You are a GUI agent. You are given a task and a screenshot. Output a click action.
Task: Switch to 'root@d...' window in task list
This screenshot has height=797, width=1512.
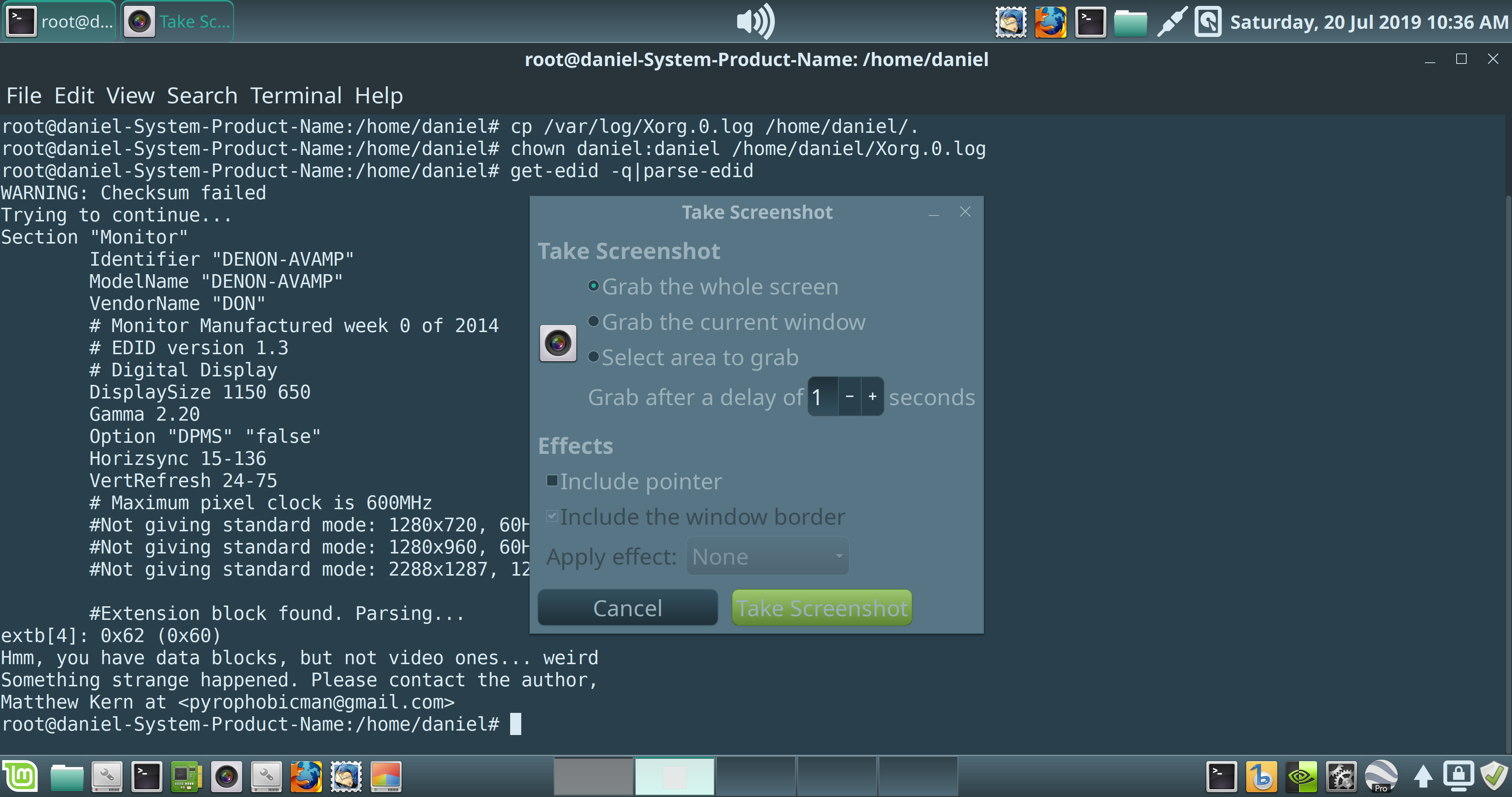(x=59, y=22)
